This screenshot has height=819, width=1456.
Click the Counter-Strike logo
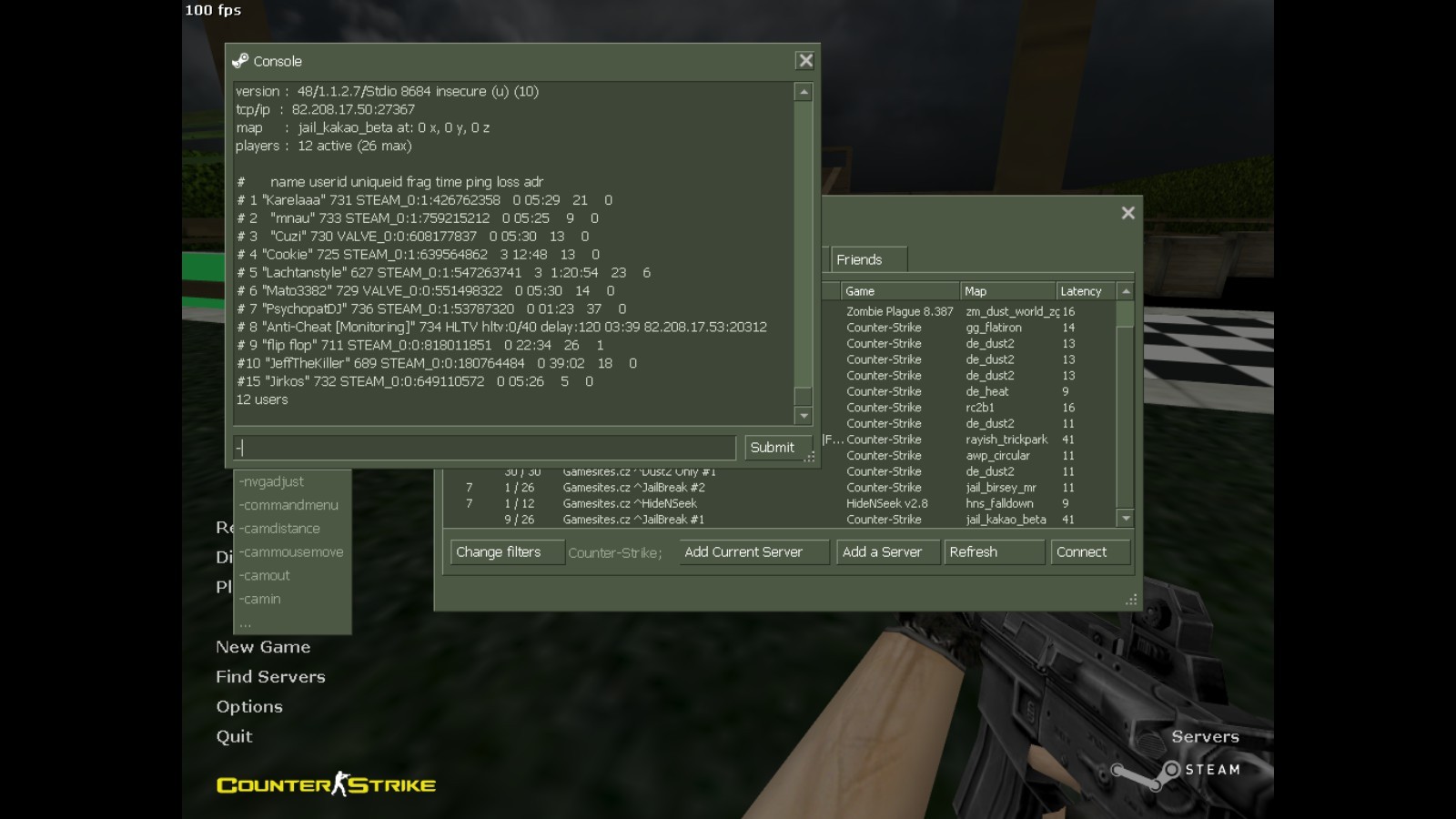pos(326,784)
